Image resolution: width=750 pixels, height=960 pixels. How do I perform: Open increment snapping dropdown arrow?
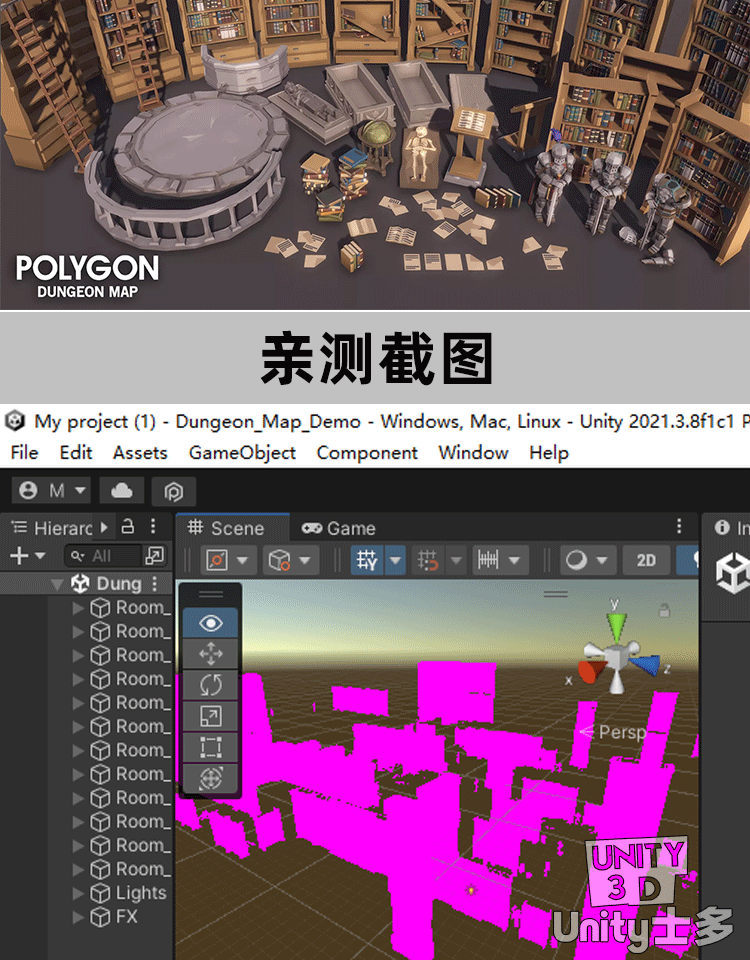[x=514, y=560]
